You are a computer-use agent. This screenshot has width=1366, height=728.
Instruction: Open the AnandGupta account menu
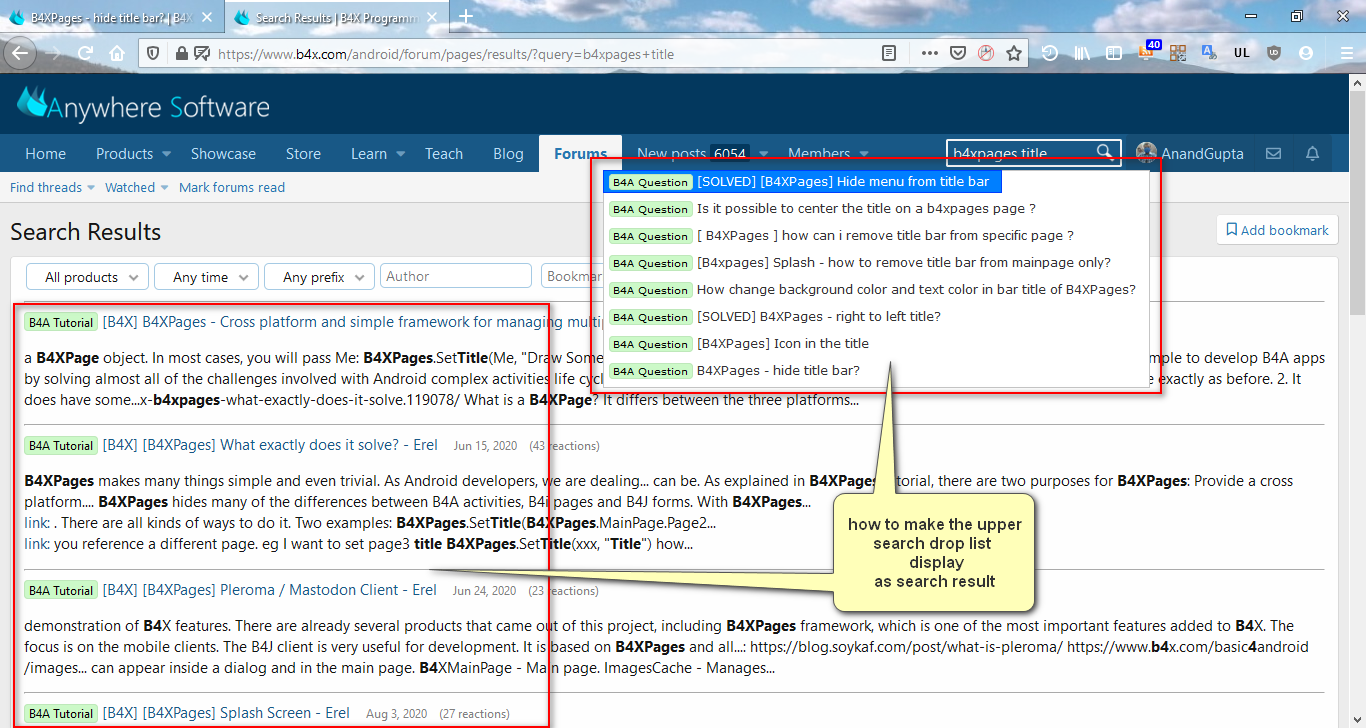click(1190, 154)
